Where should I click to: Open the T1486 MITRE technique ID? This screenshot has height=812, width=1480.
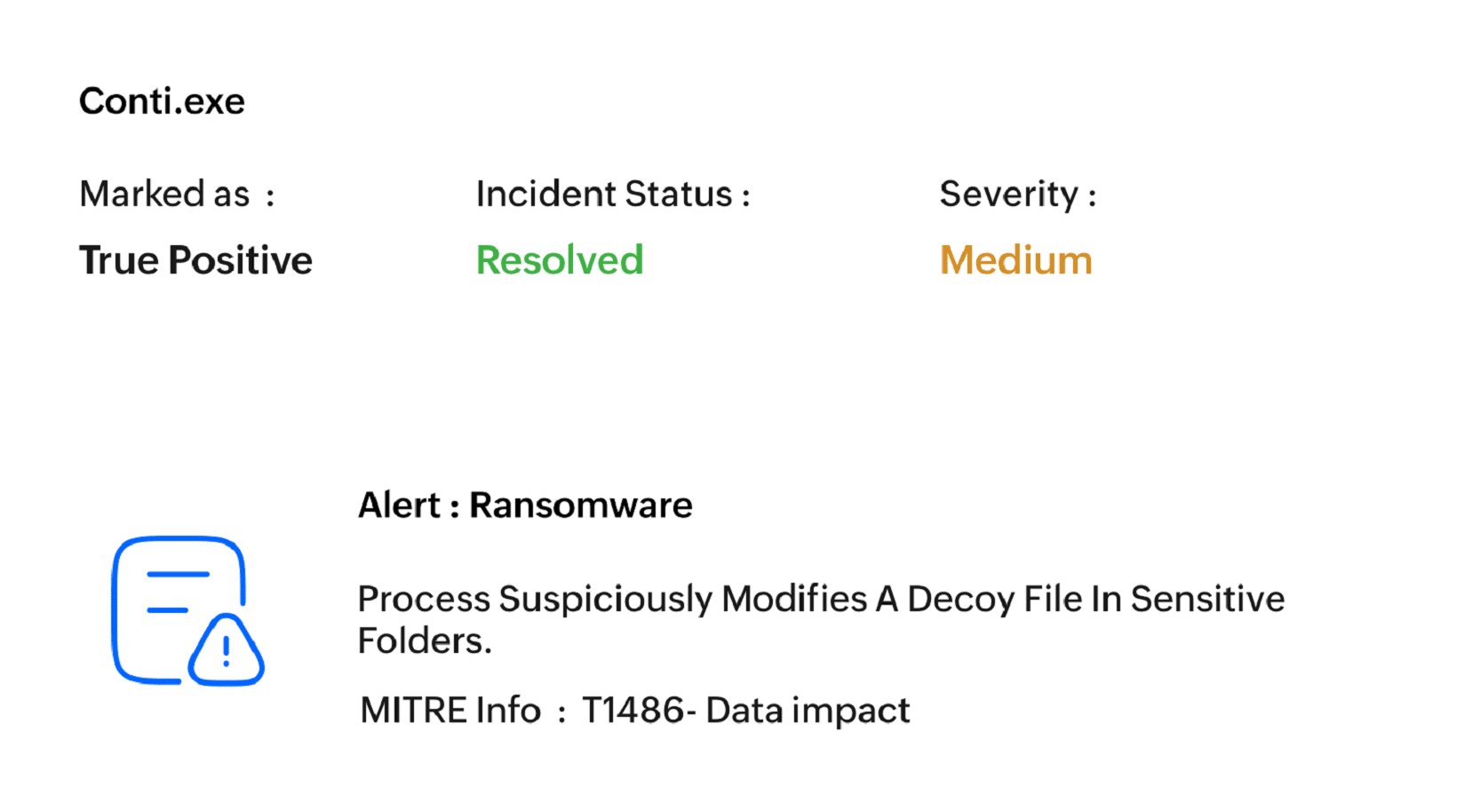click(x=633, y=711)
